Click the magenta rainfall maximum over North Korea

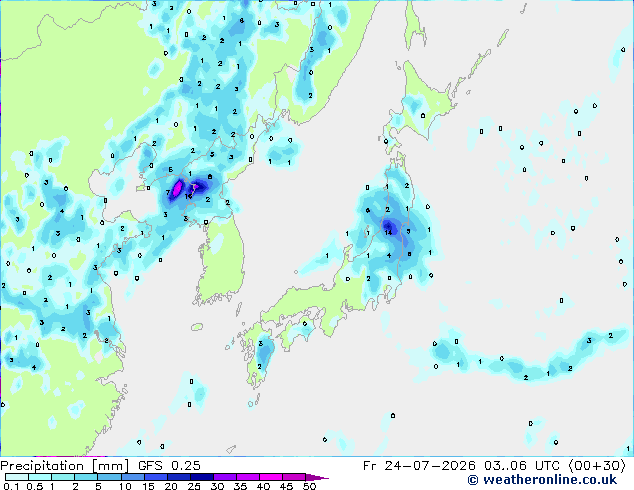click(x=177, y=188)
